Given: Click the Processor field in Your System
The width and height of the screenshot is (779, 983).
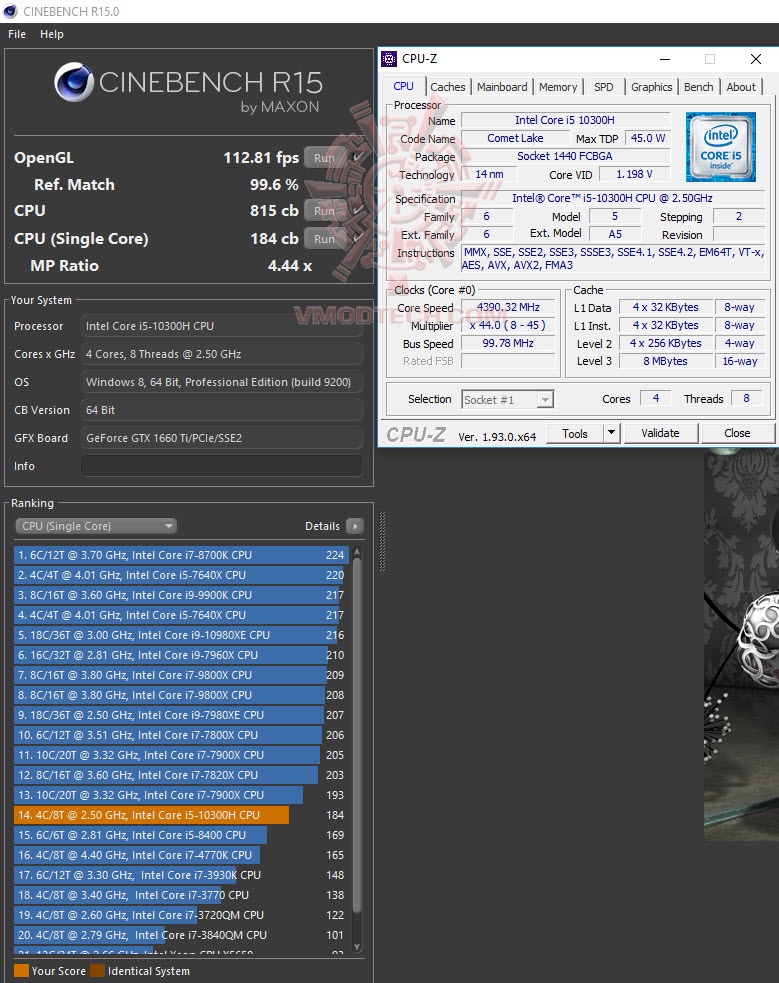Looking at the screenshot, I should point(222,326).
